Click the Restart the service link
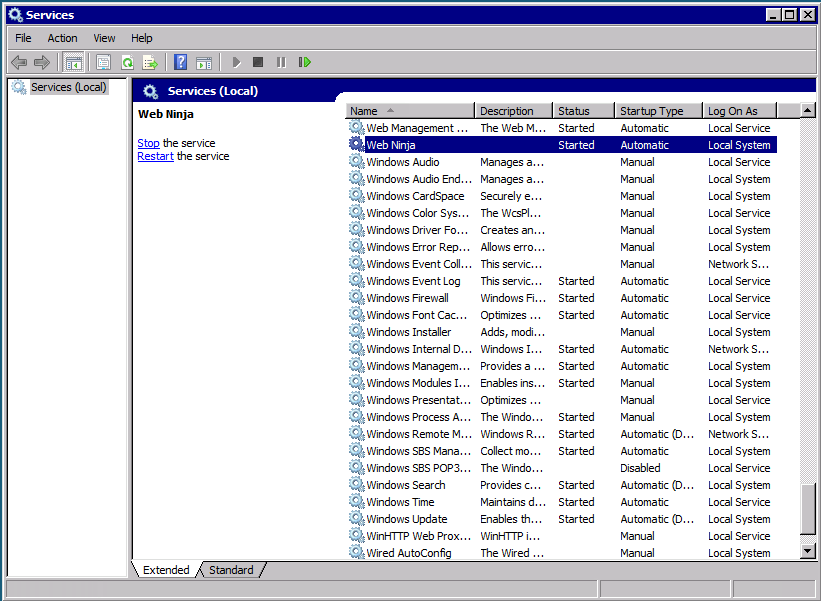This screenshot has height=601, width=821. 155,156
